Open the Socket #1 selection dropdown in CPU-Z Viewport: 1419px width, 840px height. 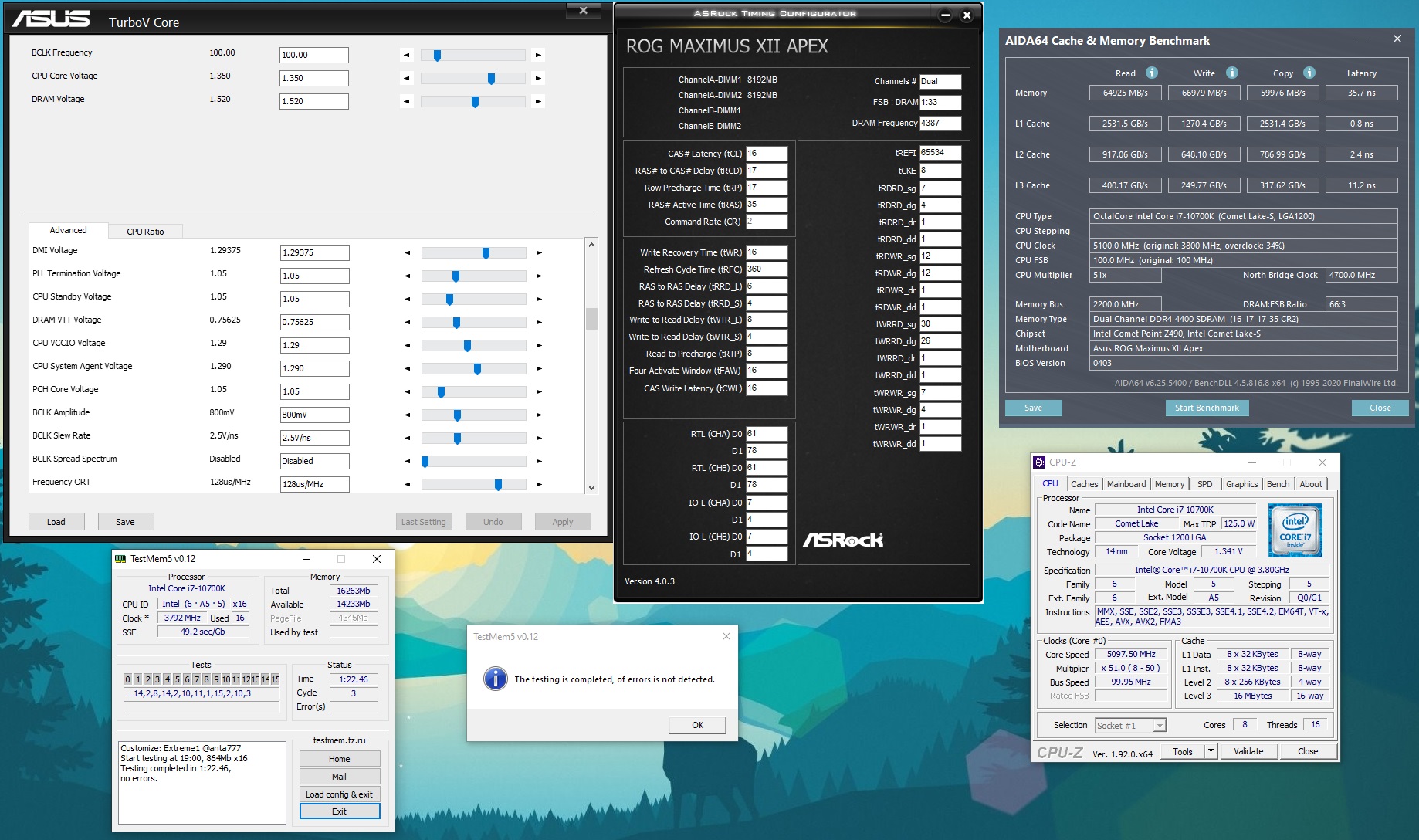tap(1159, 726)
